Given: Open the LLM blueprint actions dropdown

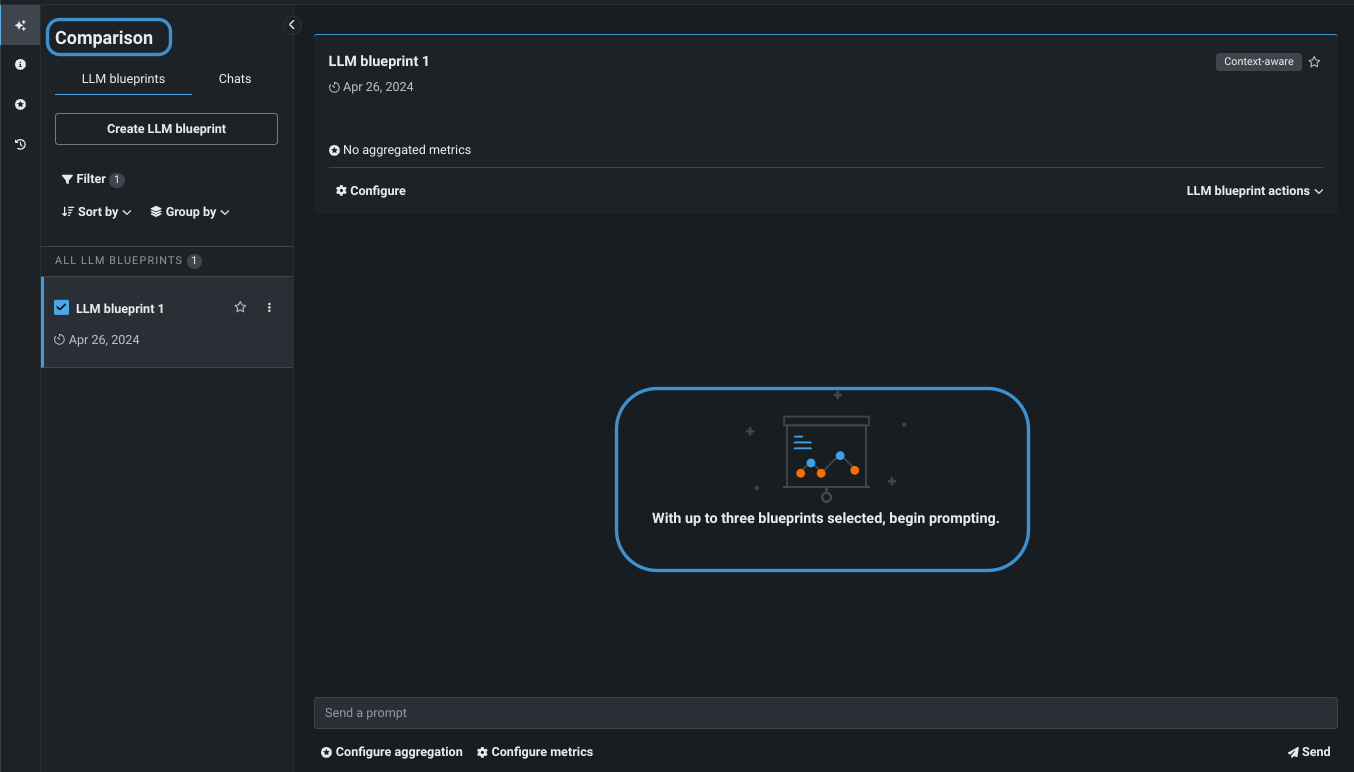Looking at the screenshot, I should pos(1254,191).
